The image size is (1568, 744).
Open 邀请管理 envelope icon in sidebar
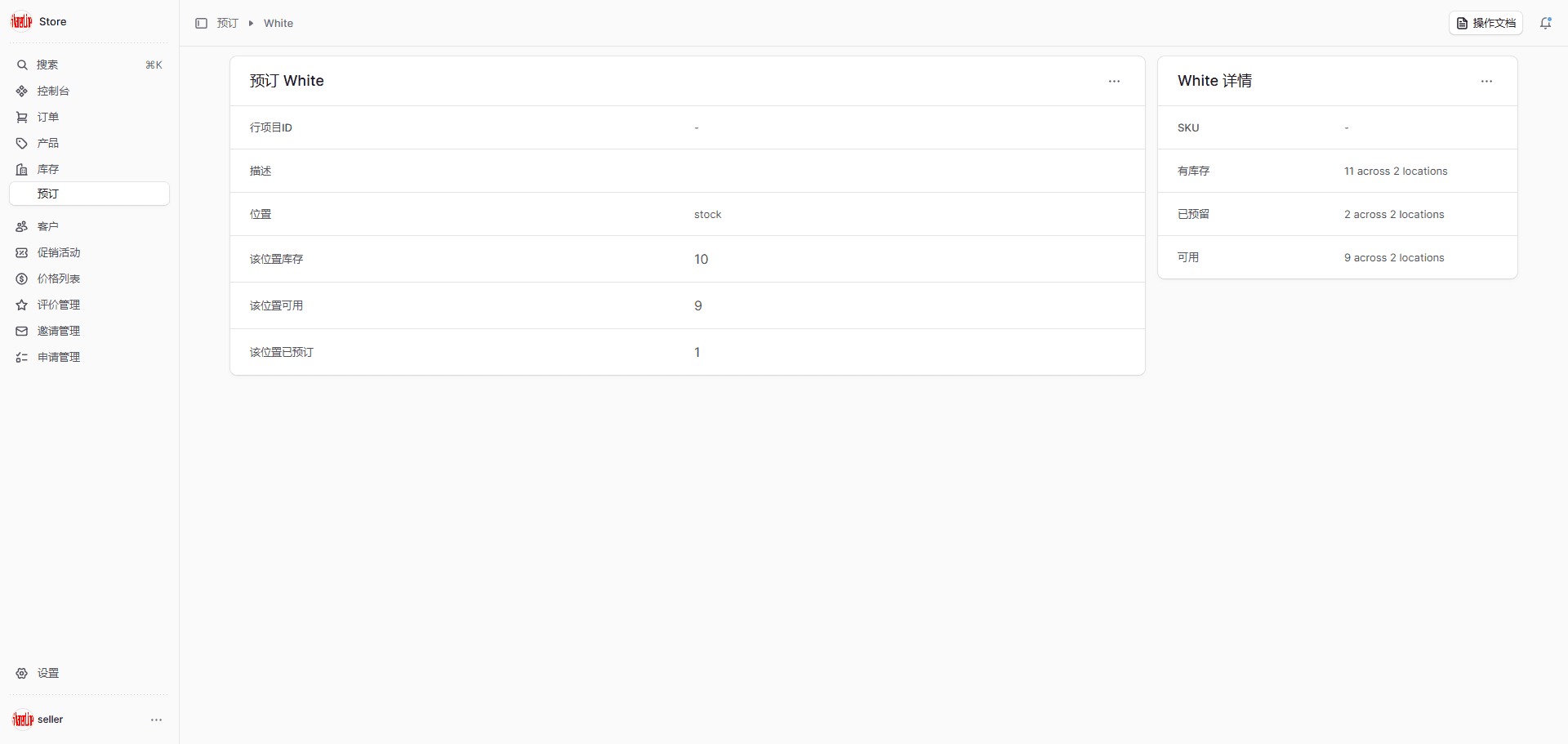click(x=22, y=332)
